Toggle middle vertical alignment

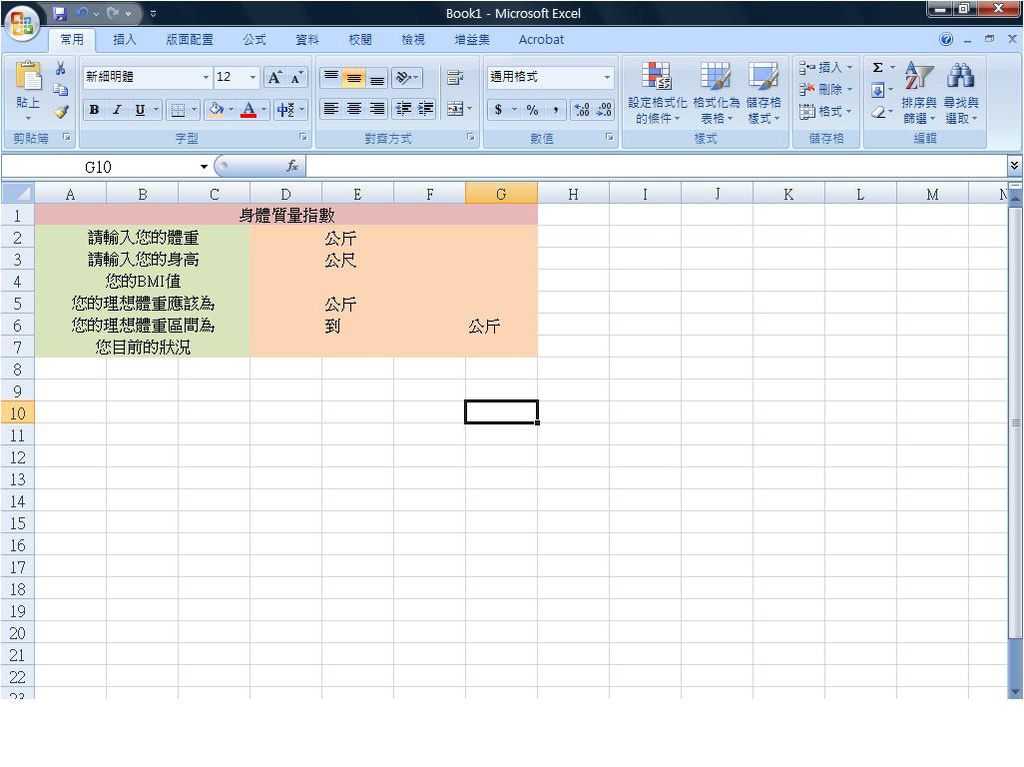(x=353, y=78)
